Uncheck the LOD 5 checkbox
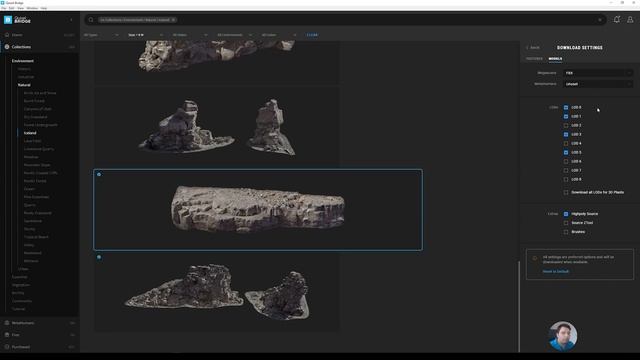 click(566, 152)
